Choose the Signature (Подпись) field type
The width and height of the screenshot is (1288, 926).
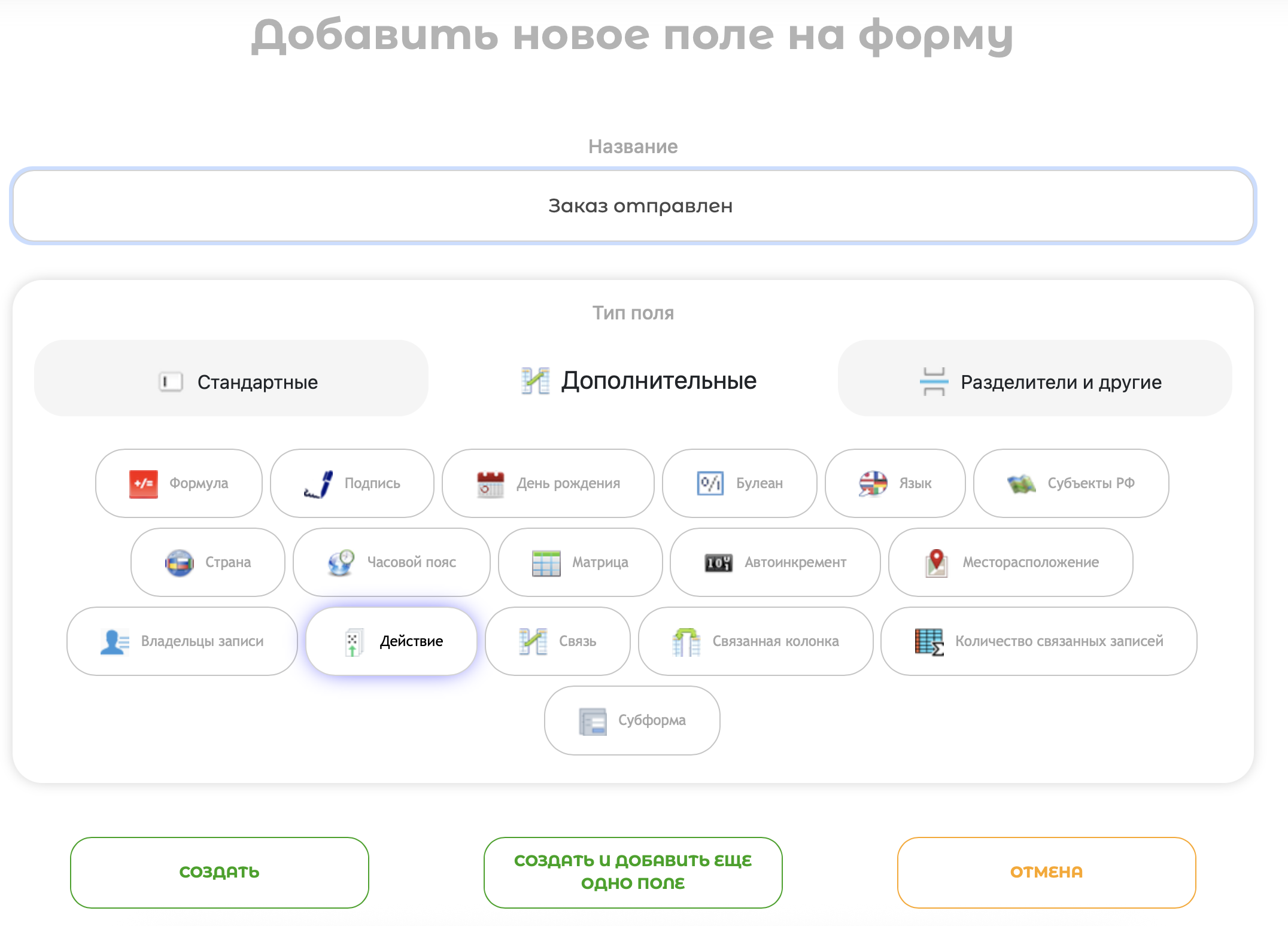click(x=352, y=483)
